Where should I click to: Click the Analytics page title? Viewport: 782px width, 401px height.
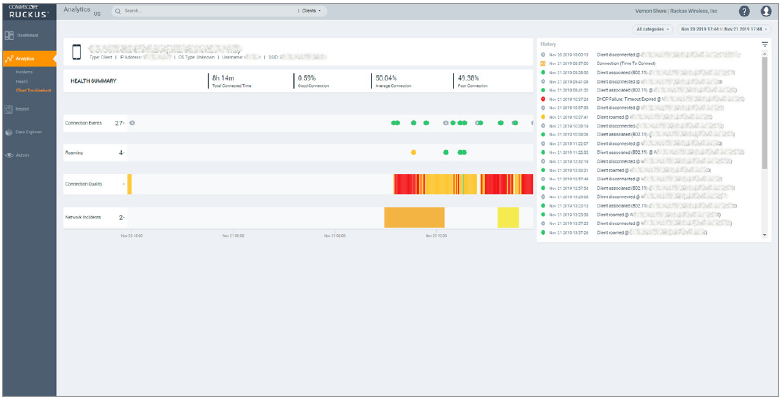click(x=77, y=10)
